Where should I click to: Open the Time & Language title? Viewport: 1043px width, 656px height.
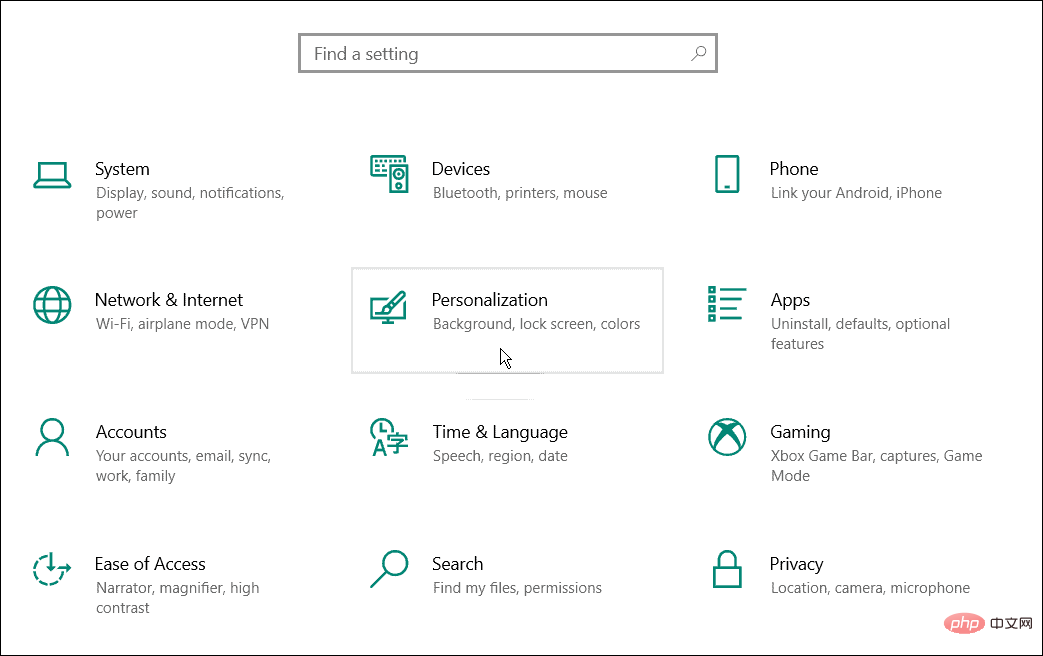[500, 432]
